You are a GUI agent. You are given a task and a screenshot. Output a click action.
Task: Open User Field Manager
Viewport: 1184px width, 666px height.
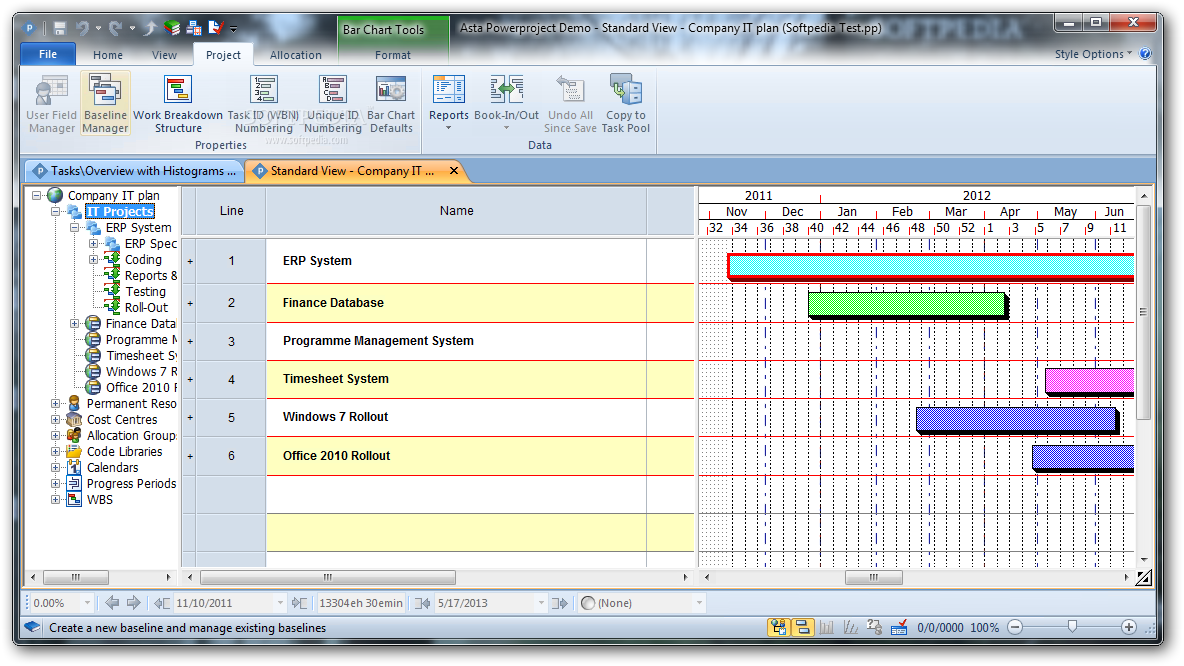tap(51, 103)
